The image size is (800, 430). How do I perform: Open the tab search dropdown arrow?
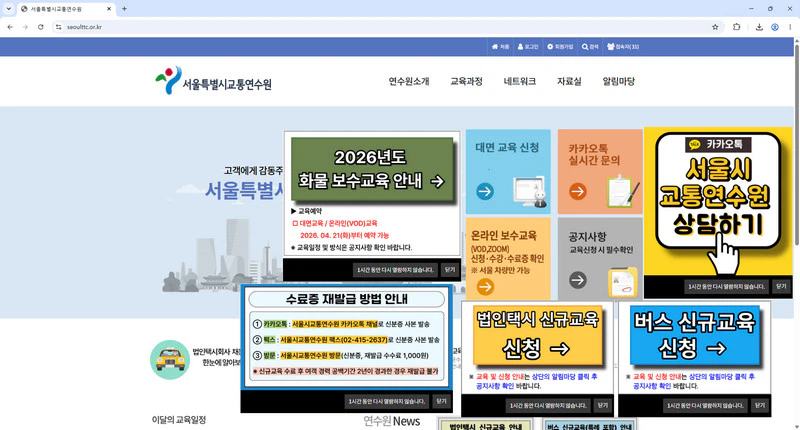coord(9,9)
